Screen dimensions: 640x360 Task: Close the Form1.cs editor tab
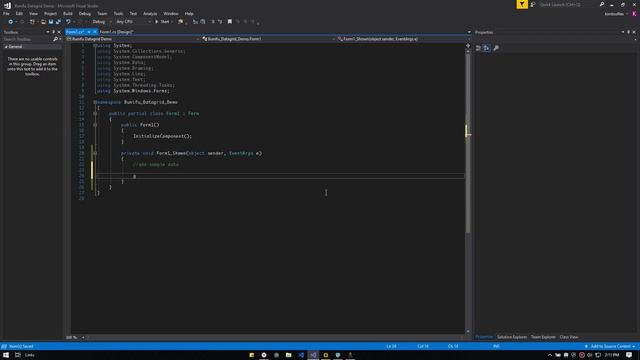coord(95,32)
